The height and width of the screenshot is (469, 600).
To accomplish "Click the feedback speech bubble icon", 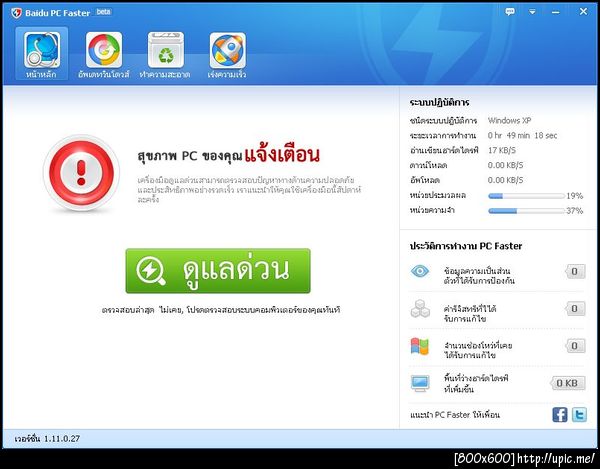I will pos(510,12).
